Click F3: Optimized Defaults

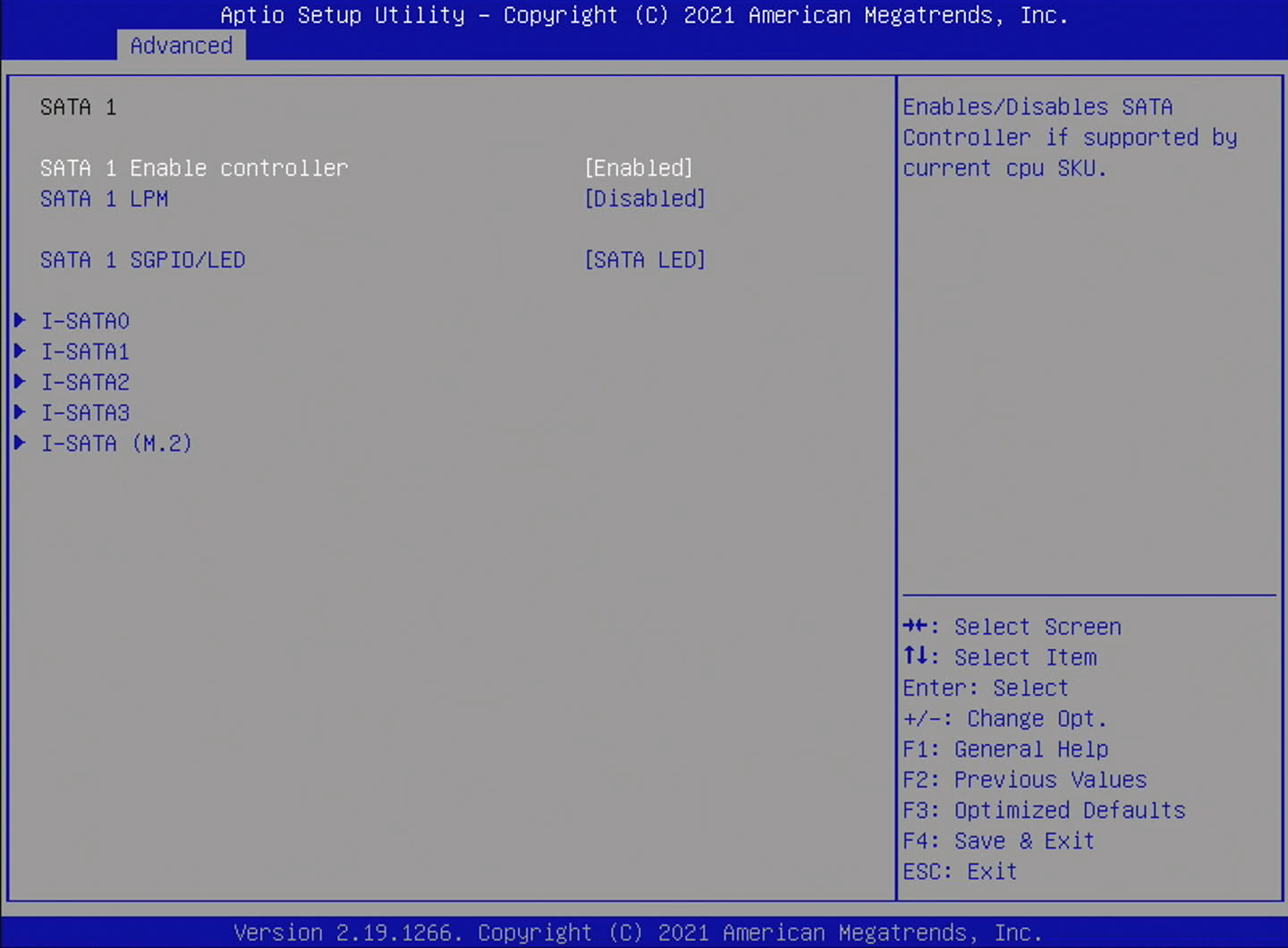pos(1043,810)
